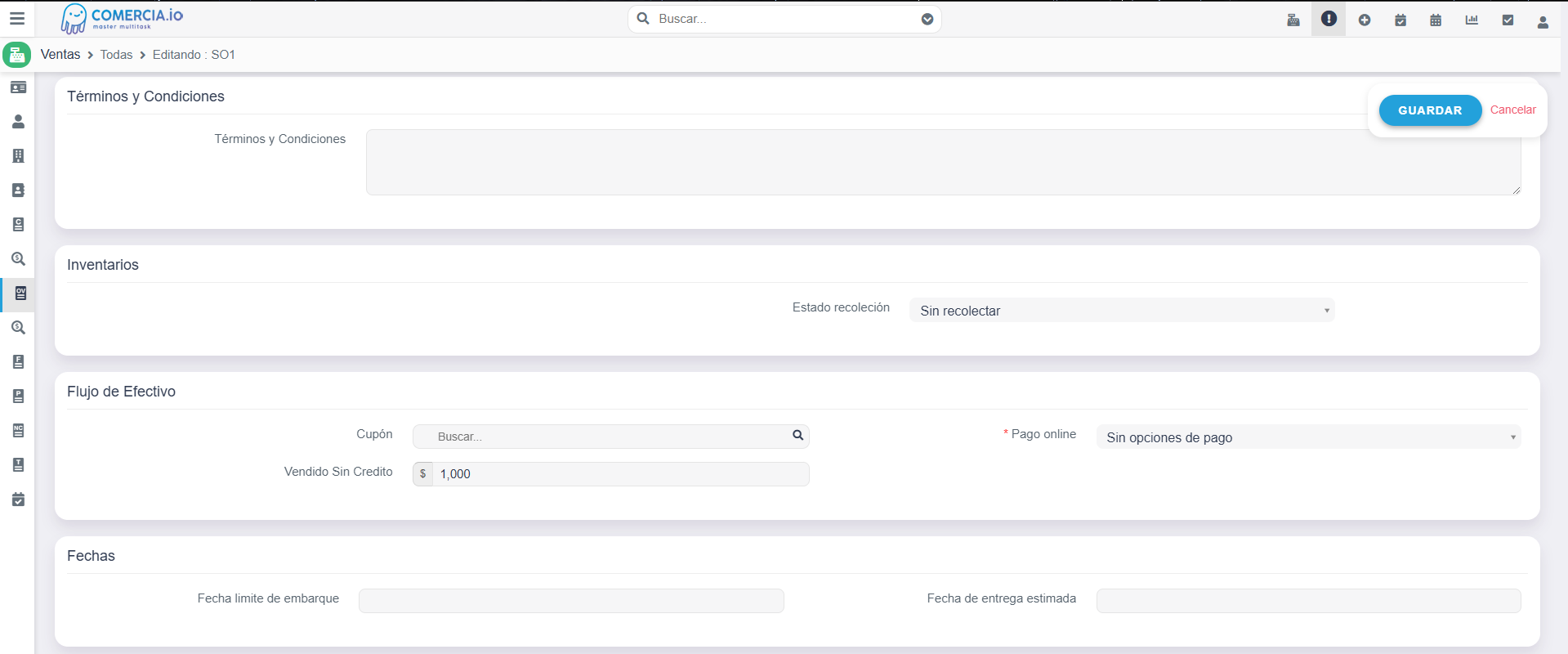This screenshot has width=1568, height=654.
Task: Click the Ventas breadcrumb
Action: 60,55
